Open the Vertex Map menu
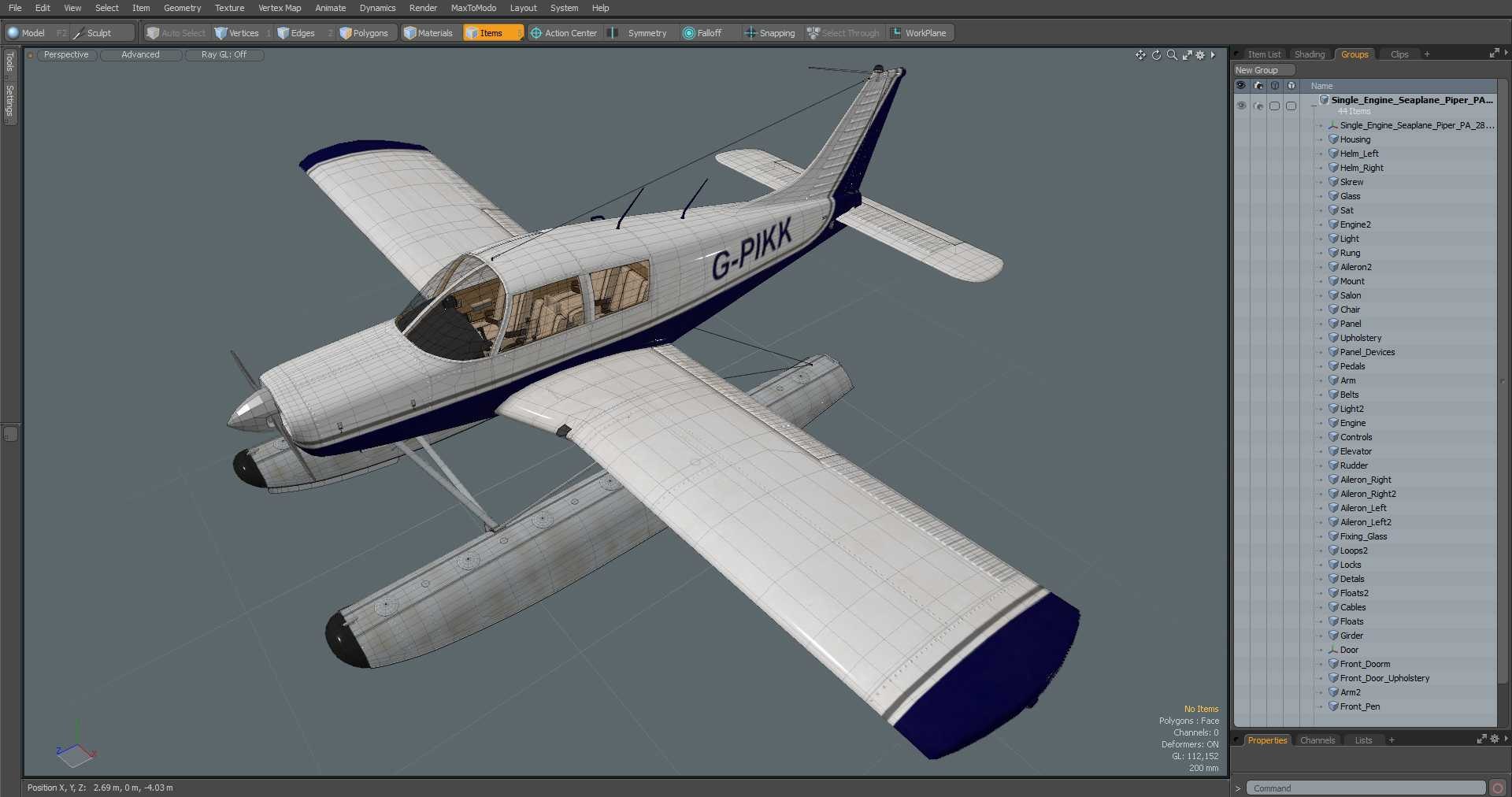1512x797 pixels. coord(280,8)
